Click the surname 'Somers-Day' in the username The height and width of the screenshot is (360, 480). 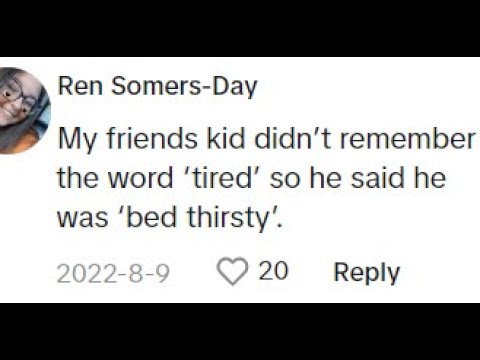(184, 87)
